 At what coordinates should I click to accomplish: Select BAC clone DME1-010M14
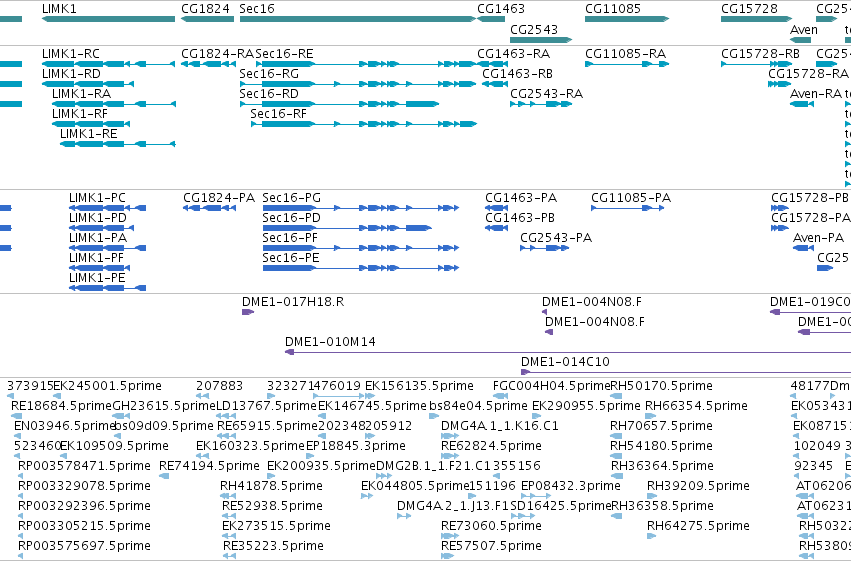click(x=330, y=342)
